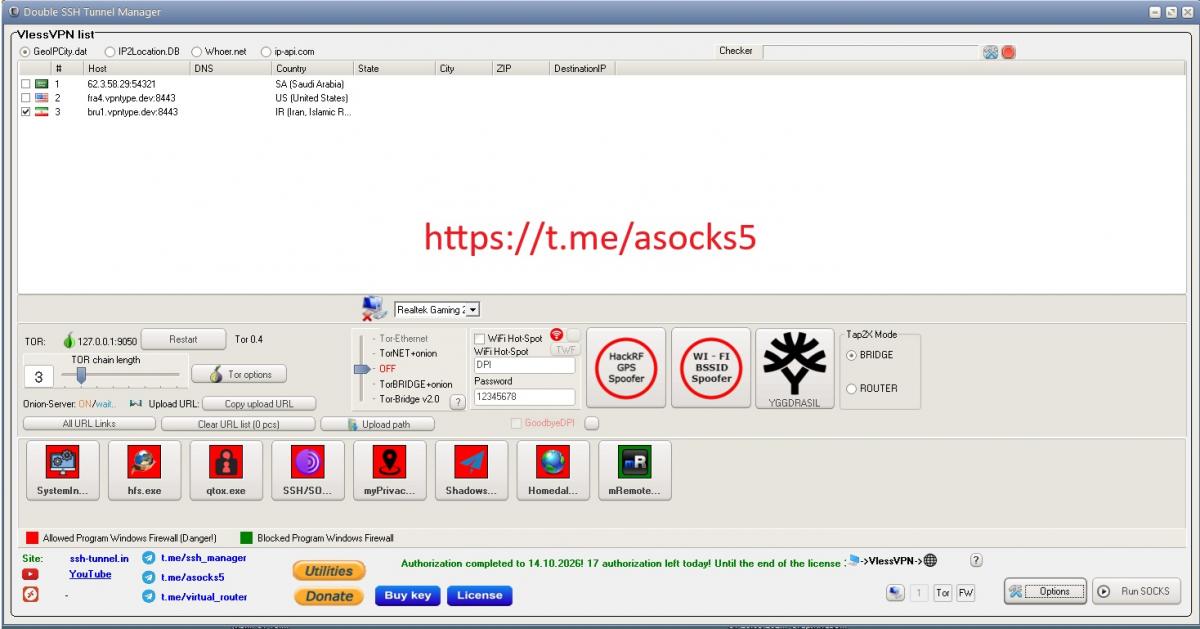Adjust the TOR chain length slider
Image resolution: width=1200 pixels, height=629 pixels.
[x=82, y=375]
